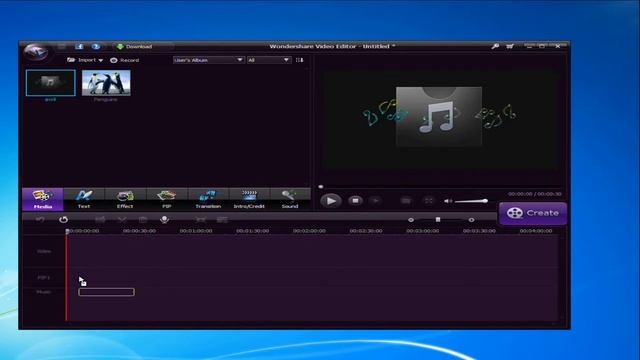Click the delete clip icon

(x=143, y=220)
